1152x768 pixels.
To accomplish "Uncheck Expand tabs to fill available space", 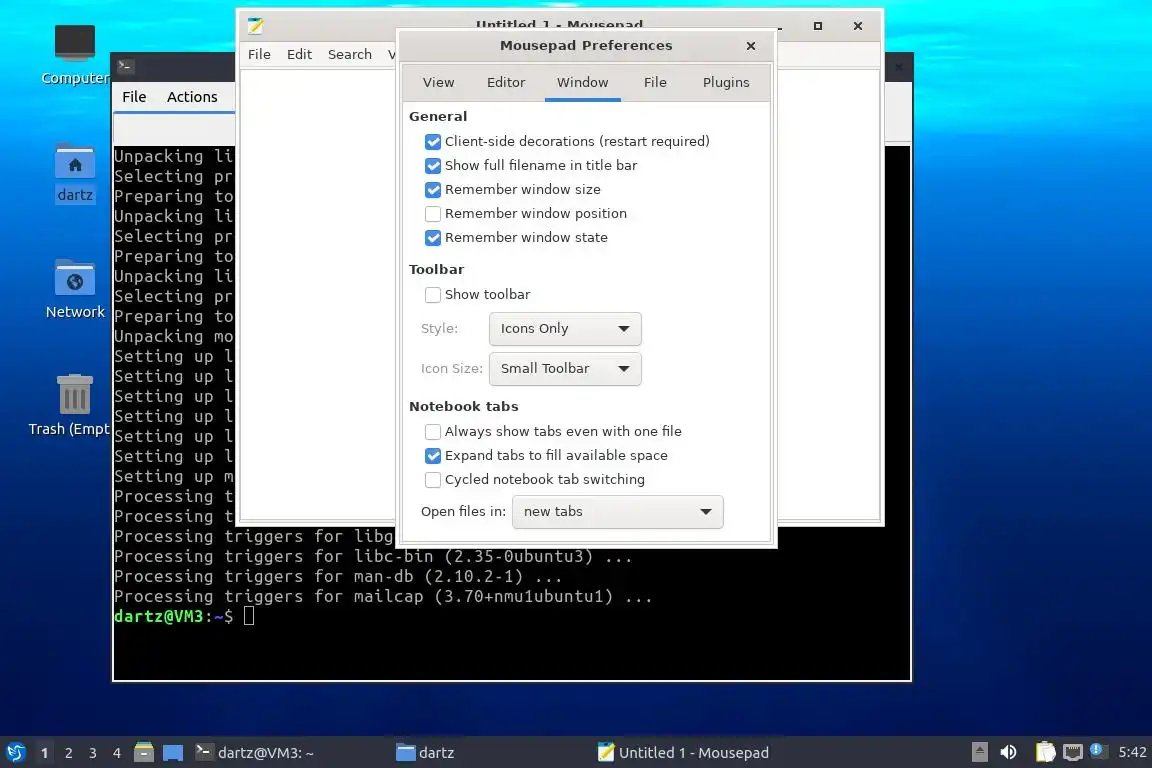I will [x=433, y=456].
